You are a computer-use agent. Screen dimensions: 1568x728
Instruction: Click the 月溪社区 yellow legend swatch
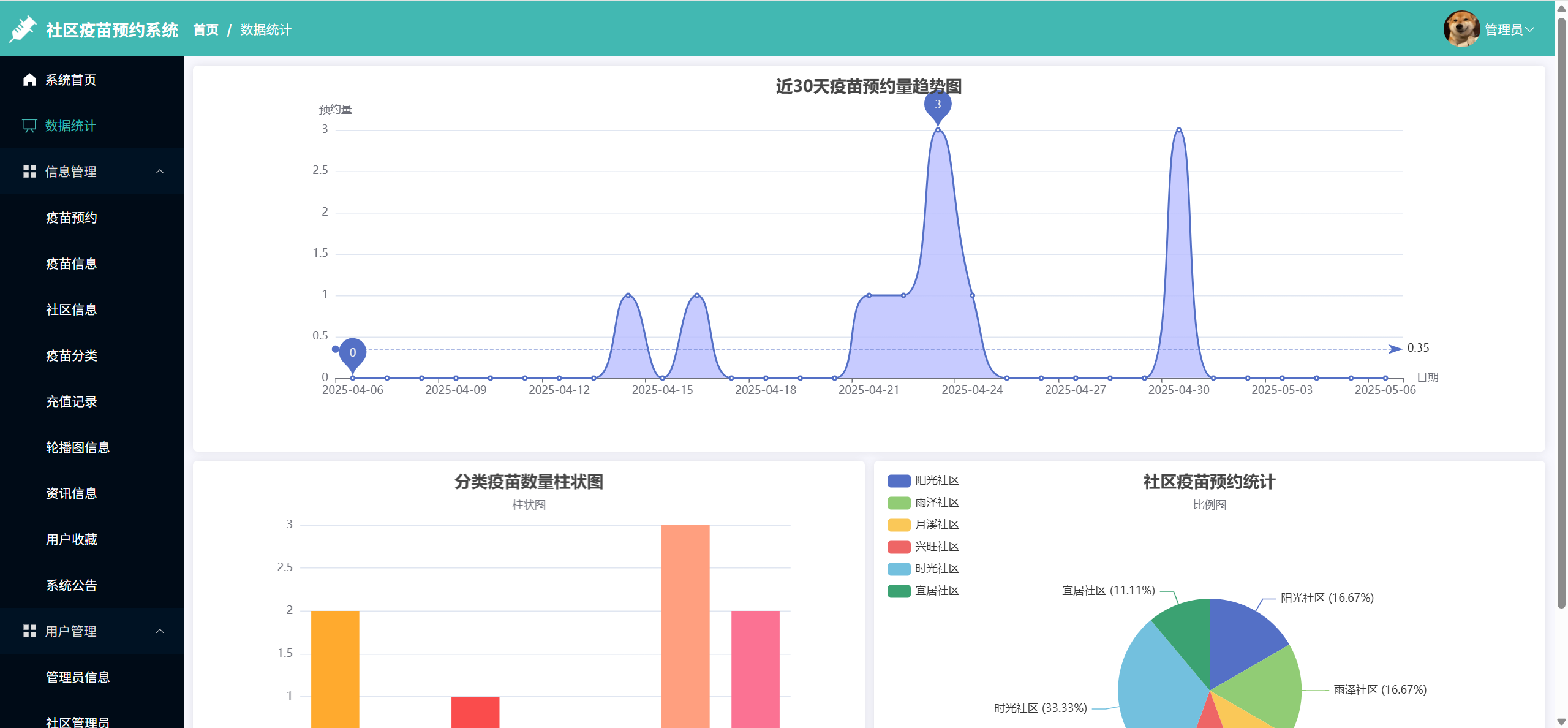(x=899, y=525)
